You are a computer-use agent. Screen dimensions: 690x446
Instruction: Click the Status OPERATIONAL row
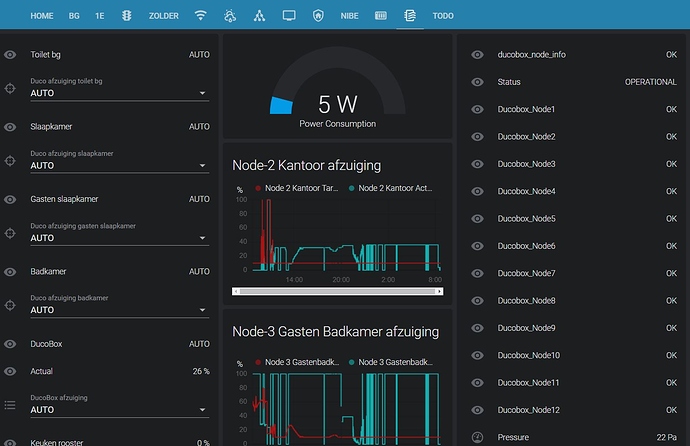pyautogui.click(x=572, y=82)
